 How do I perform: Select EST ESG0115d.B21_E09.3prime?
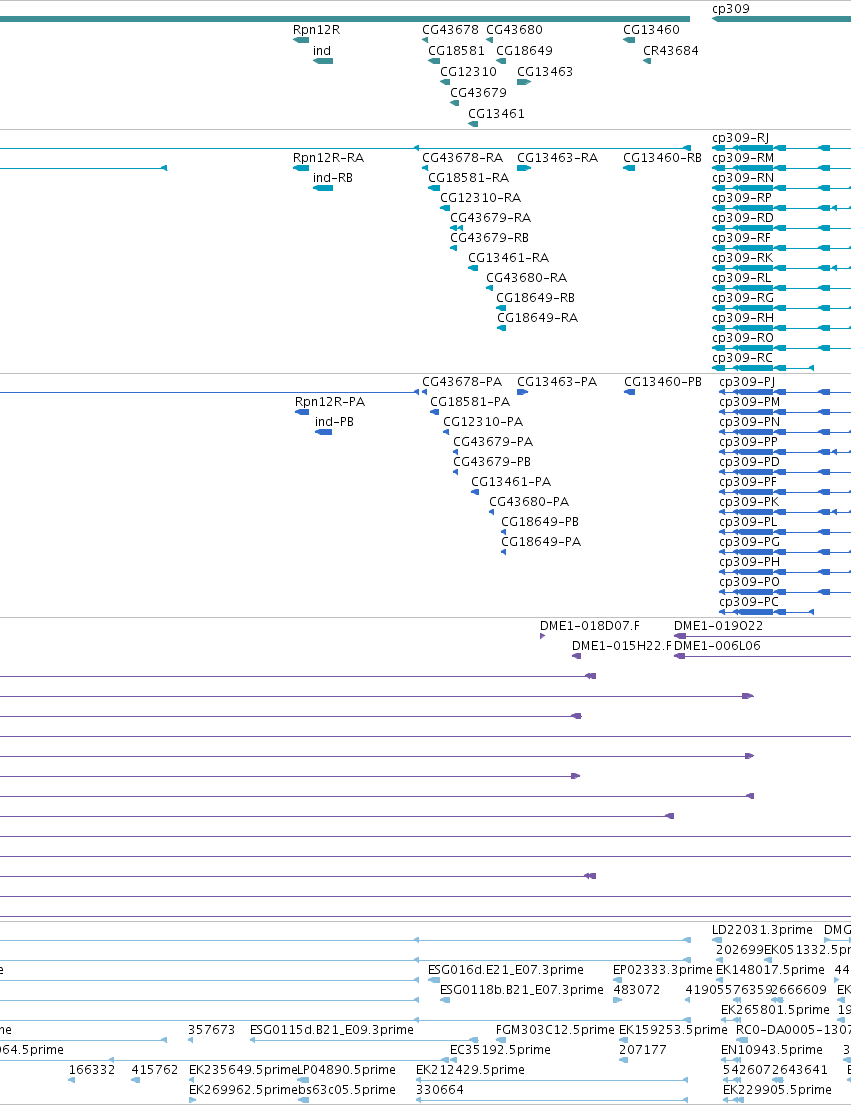pos(364,1039)
